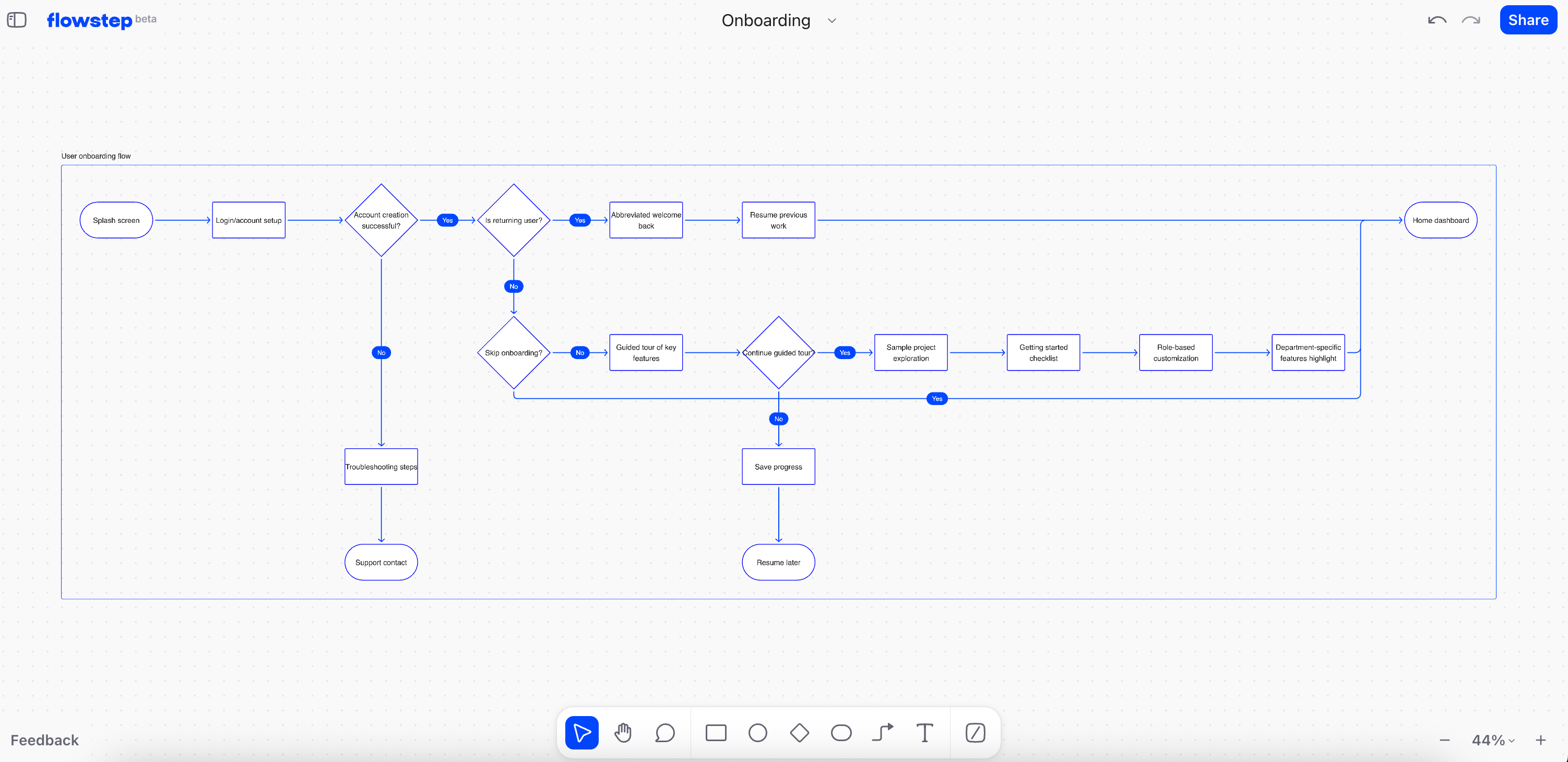The height and width of the screenshot is (762, 1568).
Task: Zoom out with the minus button
Action: coord(1444,740)
